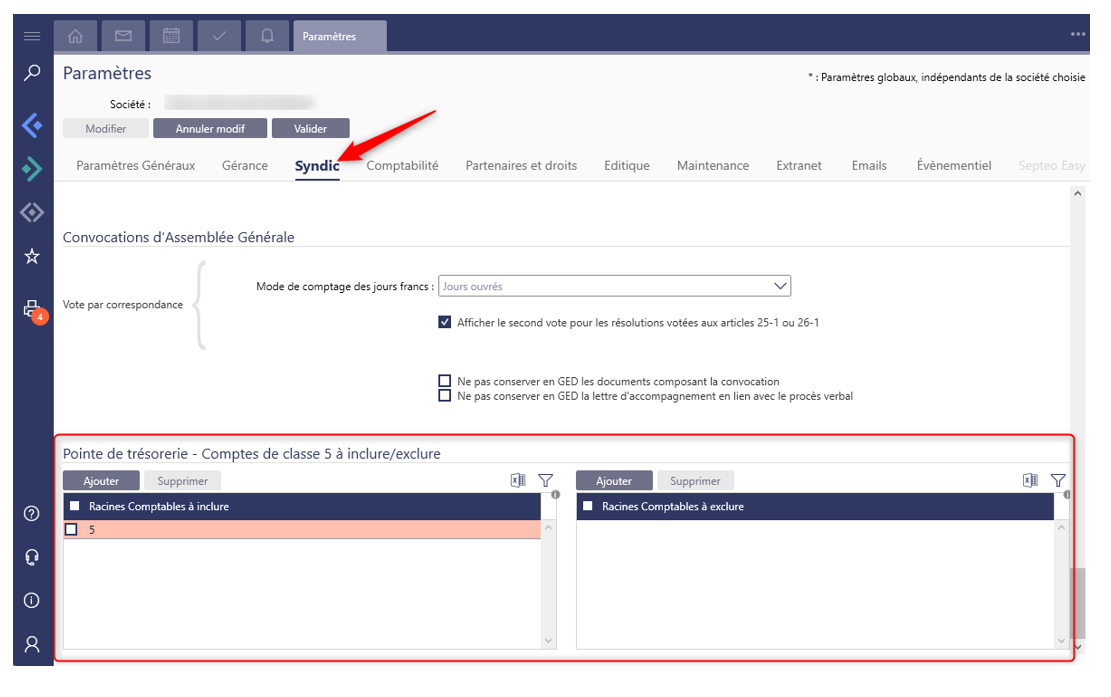The width and height of the screenshot is (1111, 697).
Task: Open the mail envelope icon
Action: (x=123, y=36)
